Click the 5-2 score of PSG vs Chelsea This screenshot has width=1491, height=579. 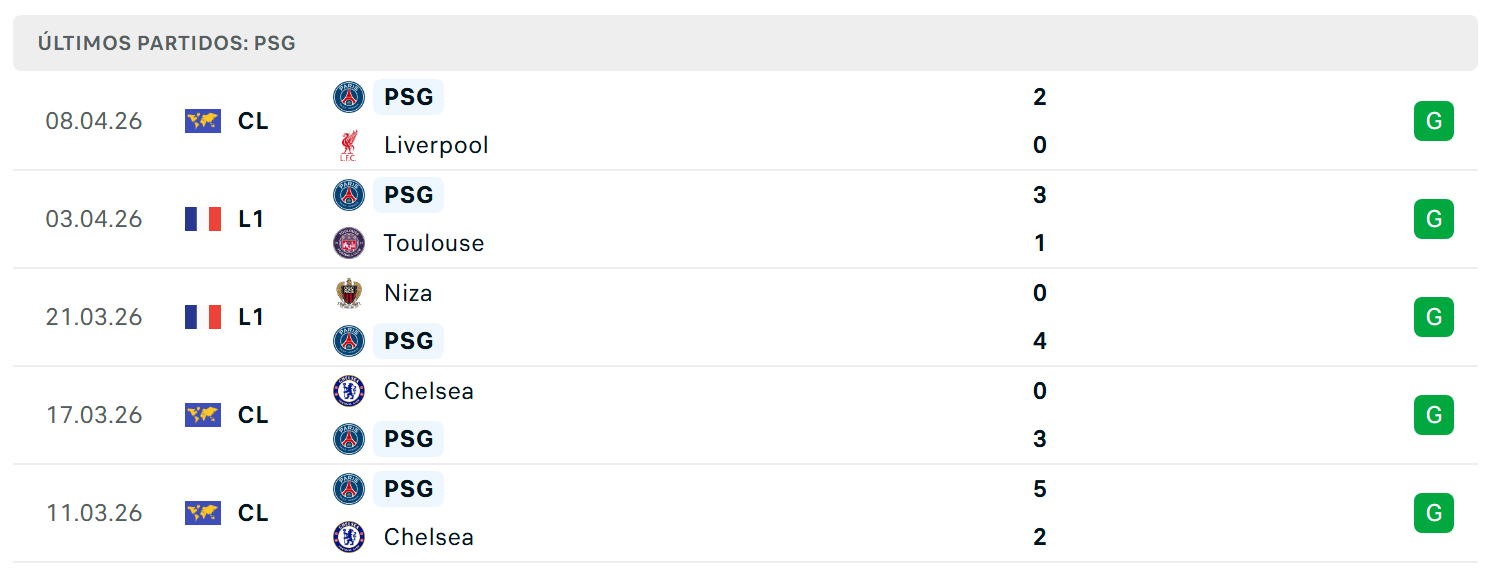[1040, 513]
